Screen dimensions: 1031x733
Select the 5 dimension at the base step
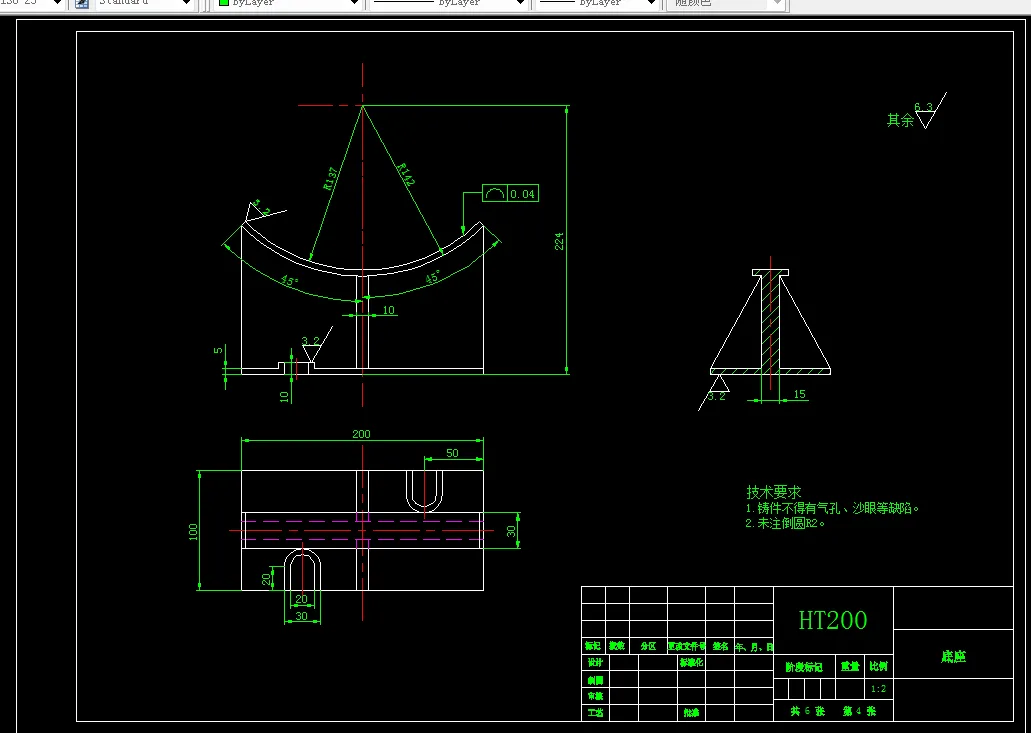[218, 350]
